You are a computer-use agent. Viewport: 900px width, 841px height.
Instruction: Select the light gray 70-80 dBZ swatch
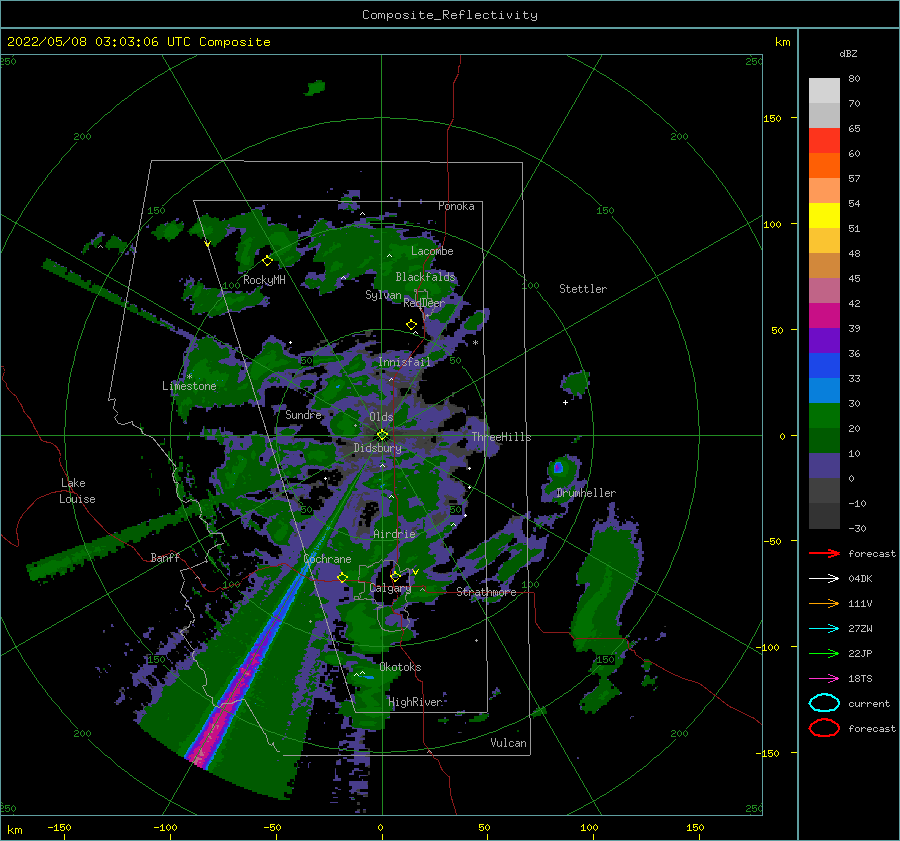(x=824, y=91)
